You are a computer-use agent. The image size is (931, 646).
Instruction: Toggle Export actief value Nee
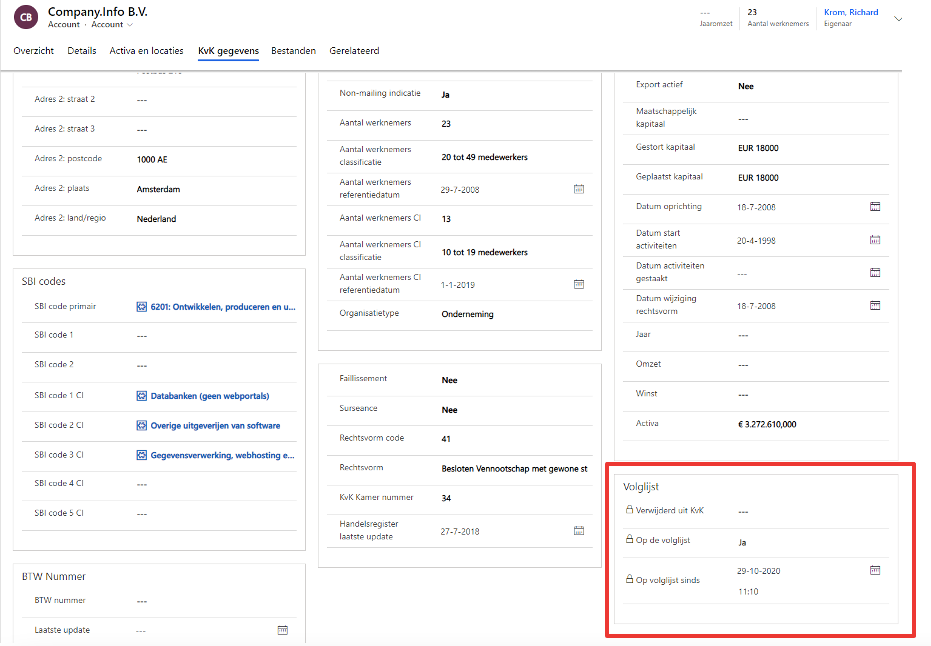(x=746, y=86)
